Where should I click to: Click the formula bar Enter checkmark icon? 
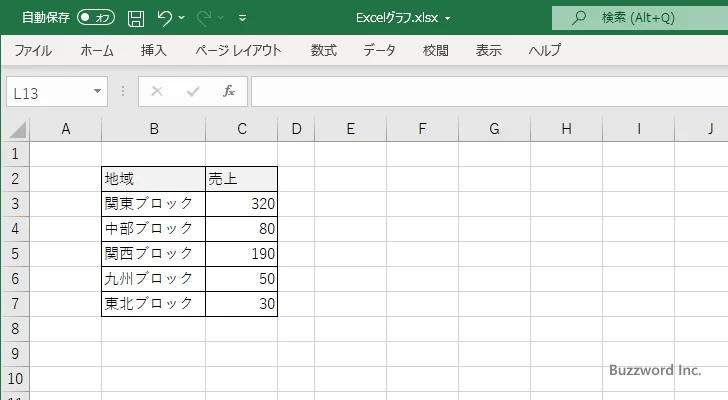[193, 91]
